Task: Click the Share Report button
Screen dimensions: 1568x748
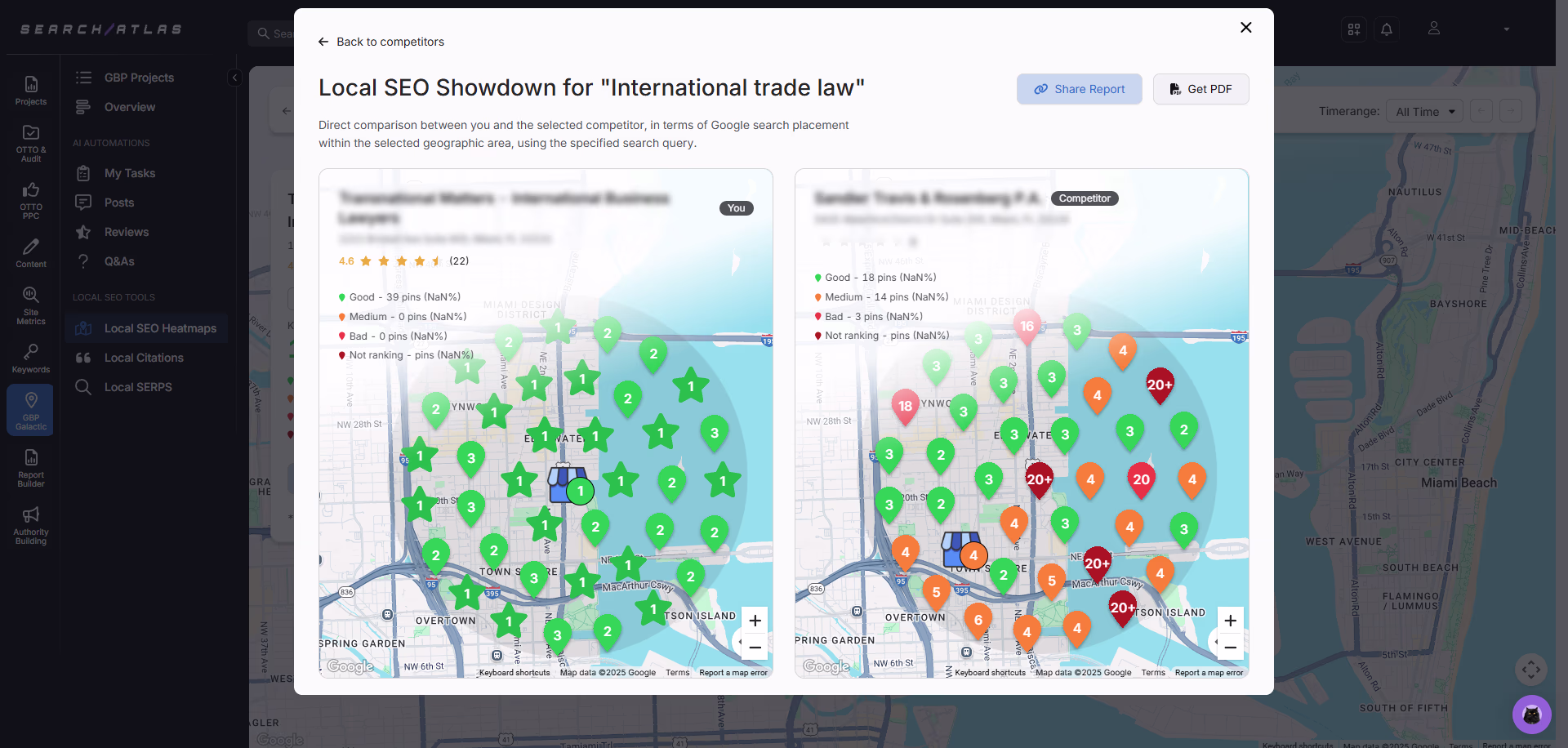Action: click(1079, 89)
